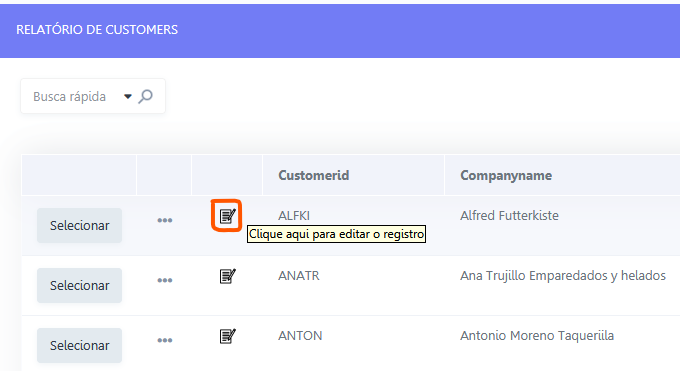This screenshot has width=680, height=371.
Task: Click Selecionar button for Ana Trujillo row
Action: [x=79, y=285]
